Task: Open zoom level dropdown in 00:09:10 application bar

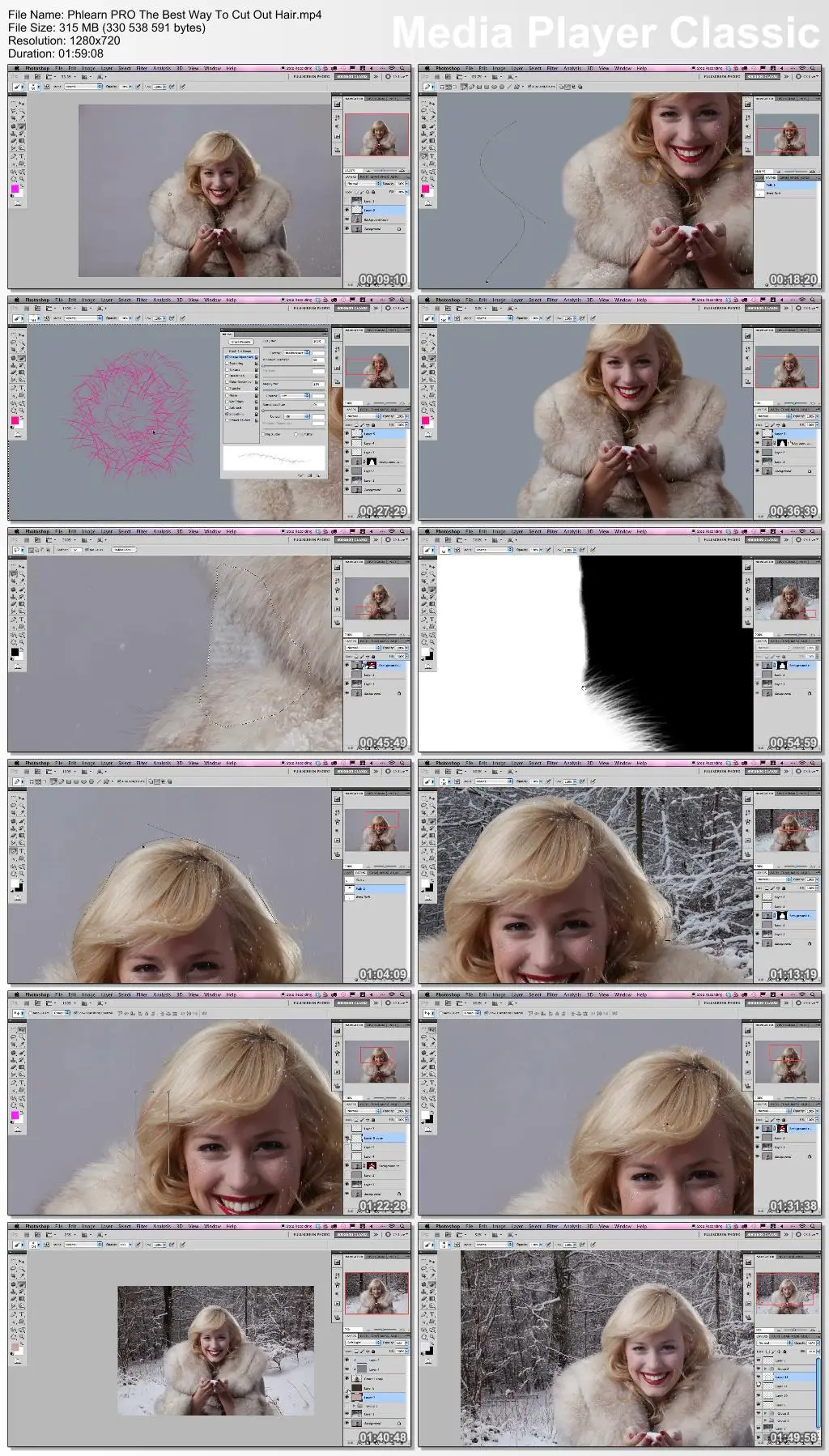Action: coord(68,77)
